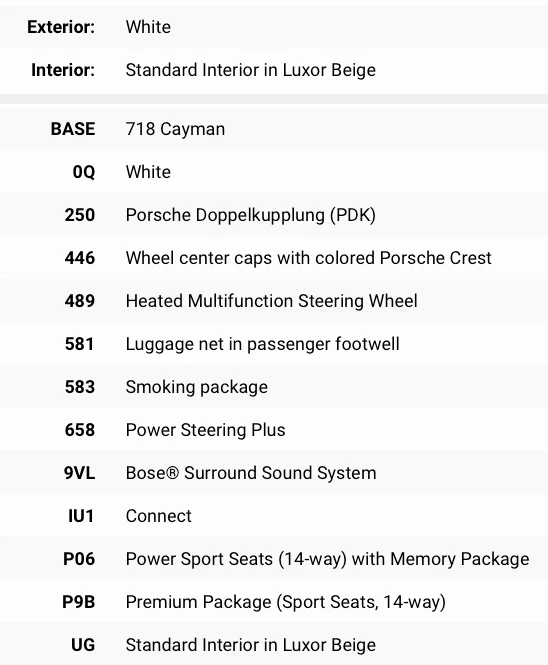Viewport: 548px width, 665px height.
Task: Click option code 9VL
Action: click(x=79, y=473)
